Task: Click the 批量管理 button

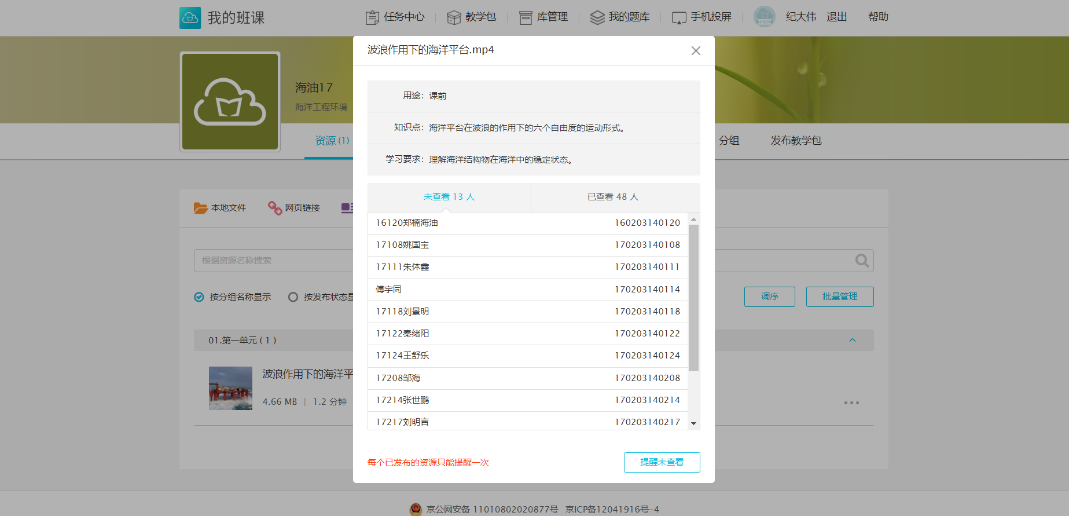Action: tap(839, 297)
